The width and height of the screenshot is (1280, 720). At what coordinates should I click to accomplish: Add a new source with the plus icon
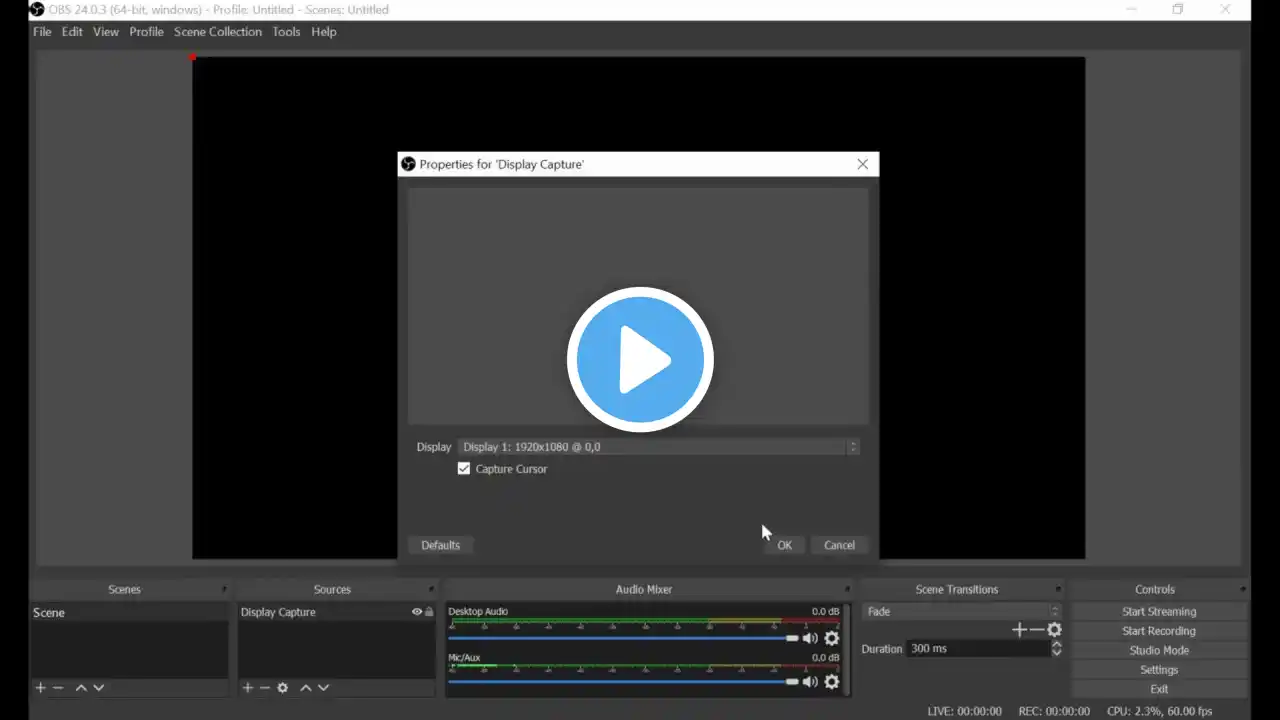[x=248, y=688]
